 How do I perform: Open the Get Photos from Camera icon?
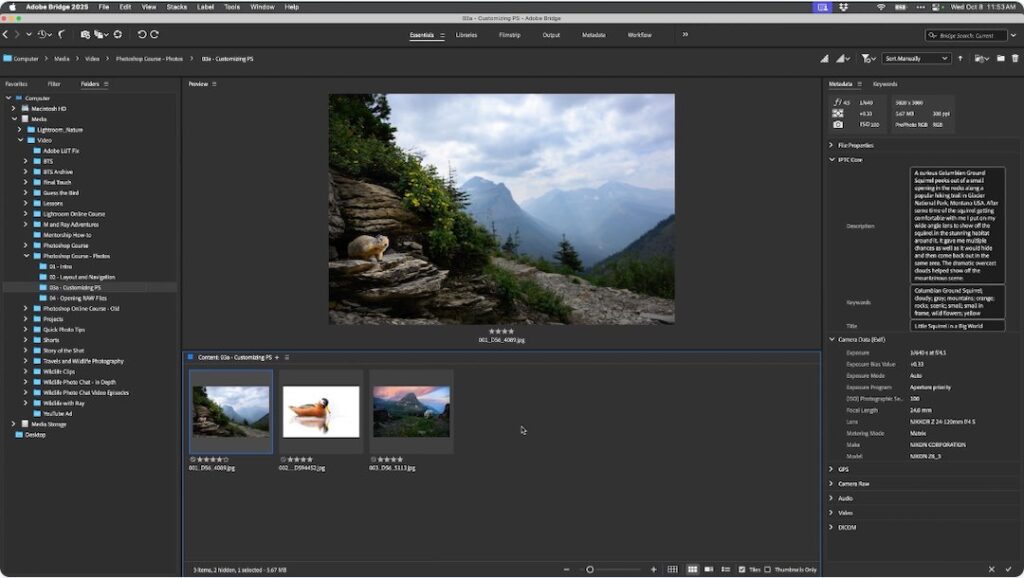(85, 35)
